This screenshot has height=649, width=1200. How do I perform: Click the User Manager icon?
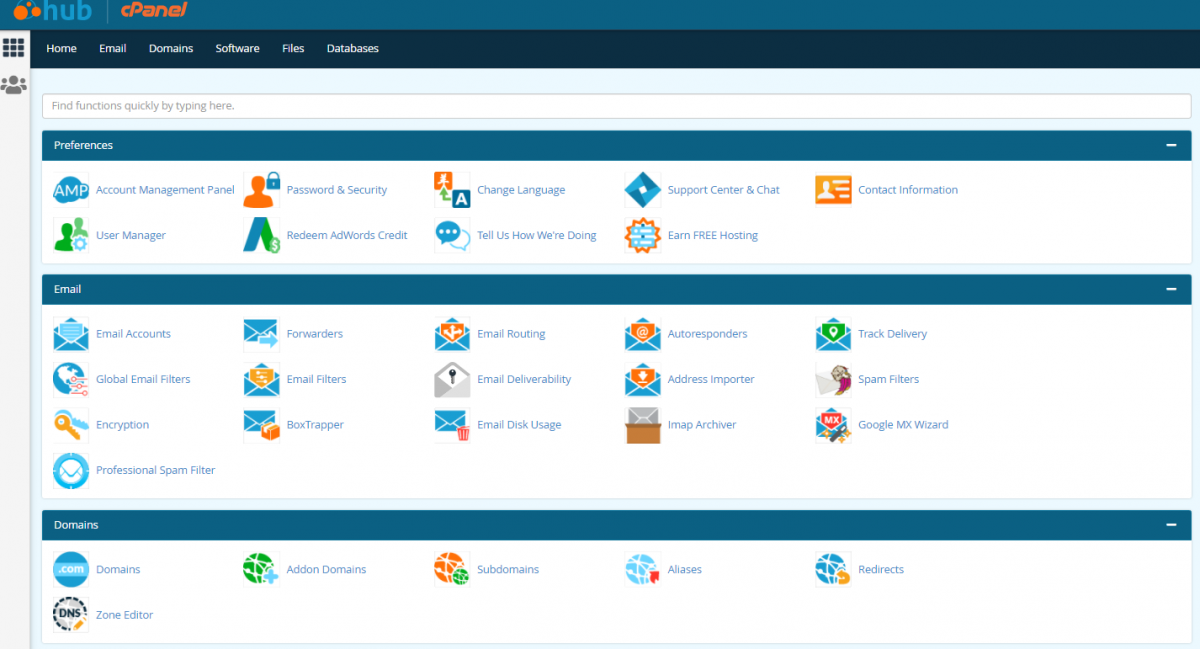(71, 235)
